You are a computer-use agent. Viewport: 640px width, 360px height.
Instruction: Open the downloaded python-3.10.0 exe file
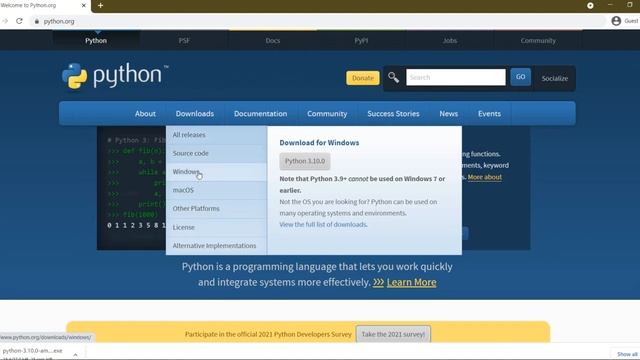(33, 351)
